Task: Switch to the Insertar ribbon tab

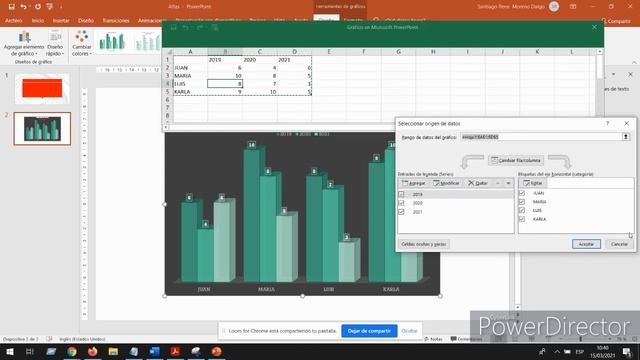Action: [61, 20]
